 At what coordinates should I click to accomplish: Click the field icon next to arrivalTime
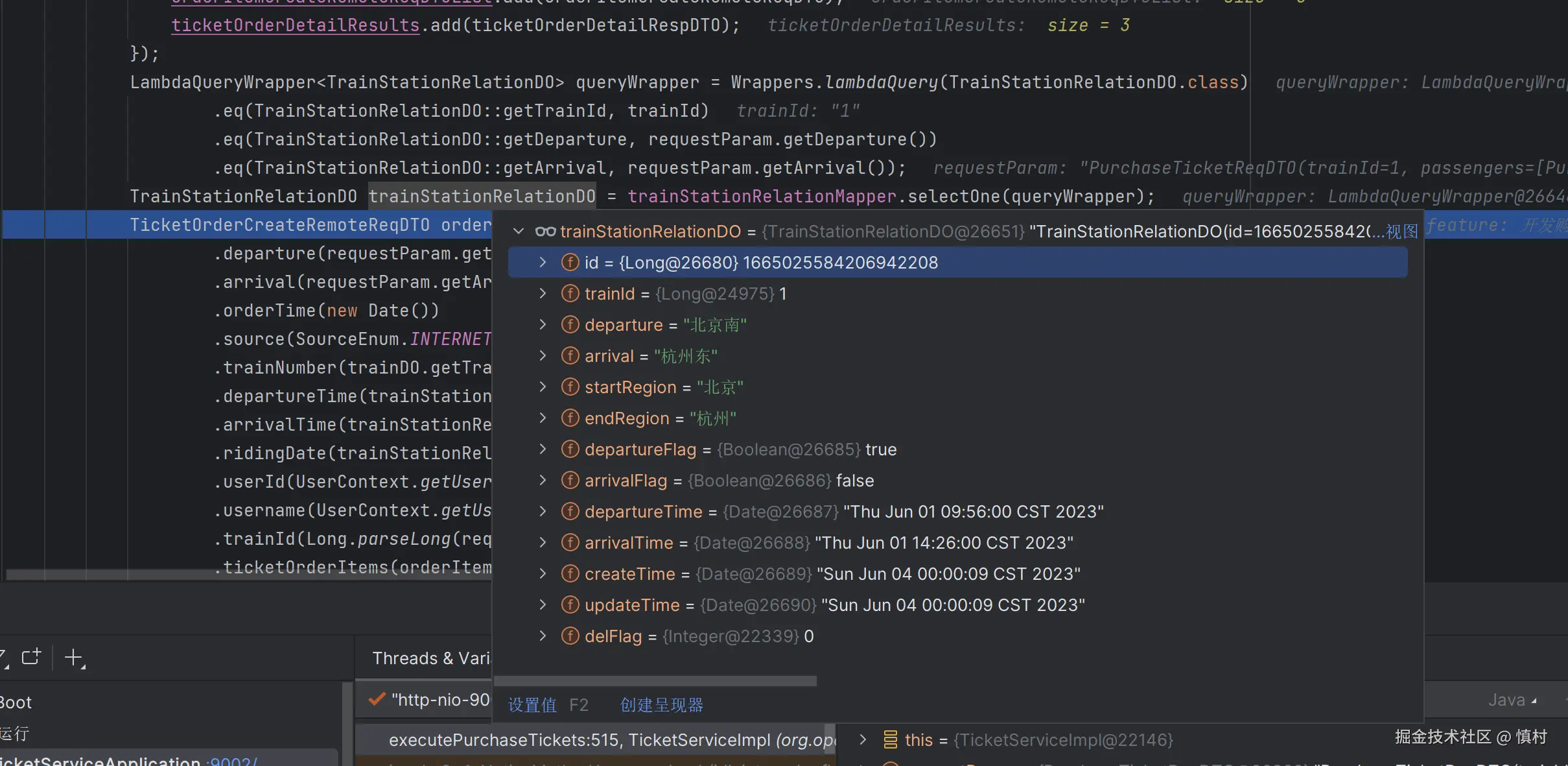click(570, 543)
